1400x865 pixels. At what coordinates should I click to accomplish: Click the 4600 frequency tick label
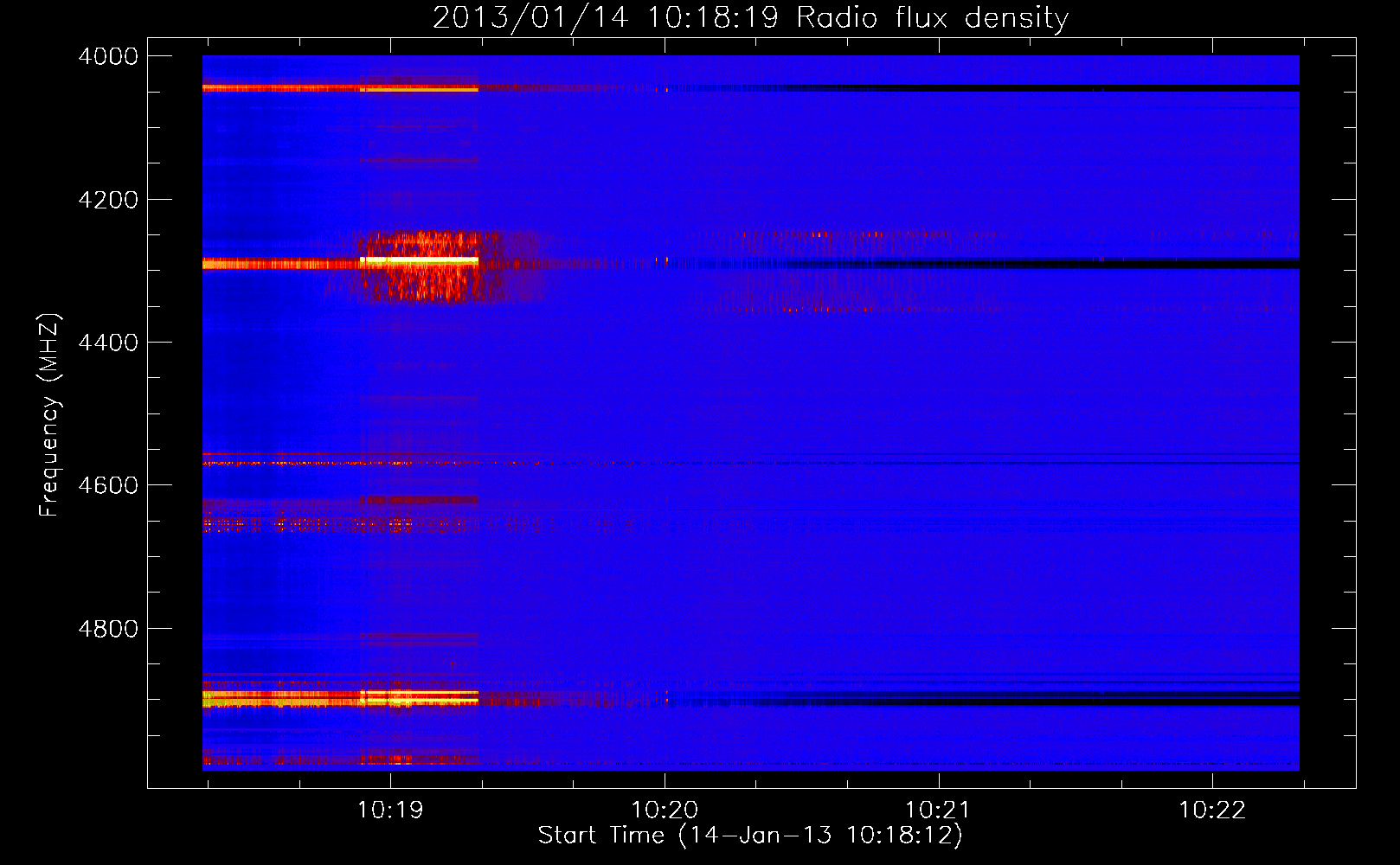108,485
